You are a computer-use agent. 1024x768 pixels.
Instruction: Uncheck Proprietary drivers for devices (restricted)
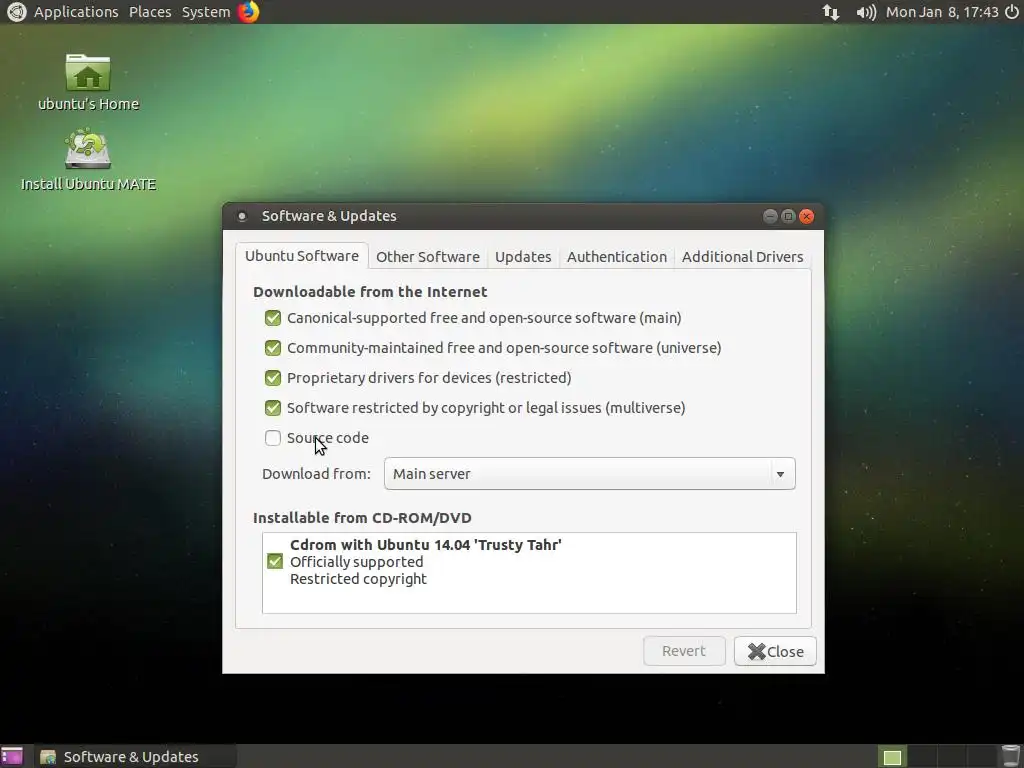pos(273,378)
